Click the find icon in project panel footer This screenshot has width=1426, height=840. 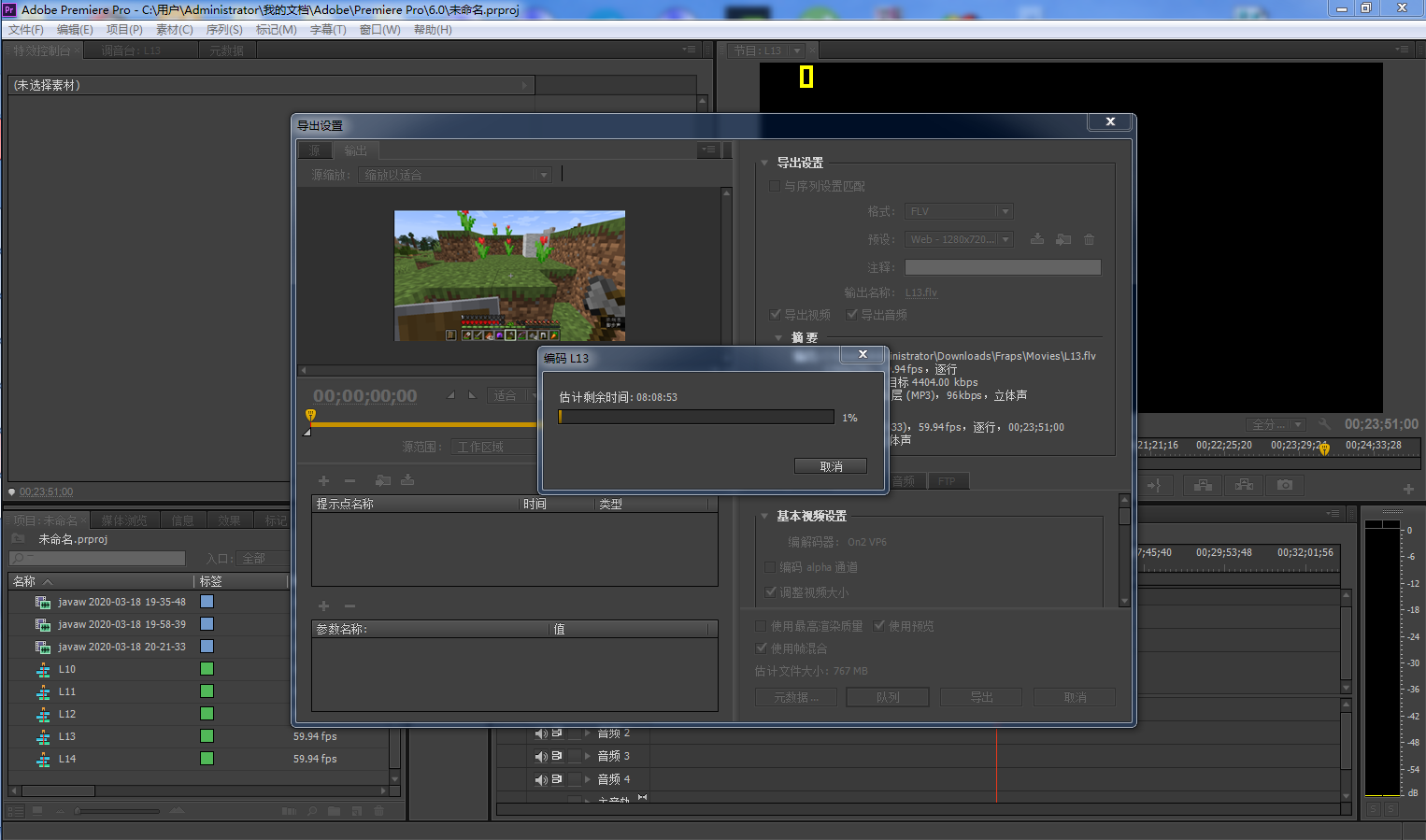[312, 811]
